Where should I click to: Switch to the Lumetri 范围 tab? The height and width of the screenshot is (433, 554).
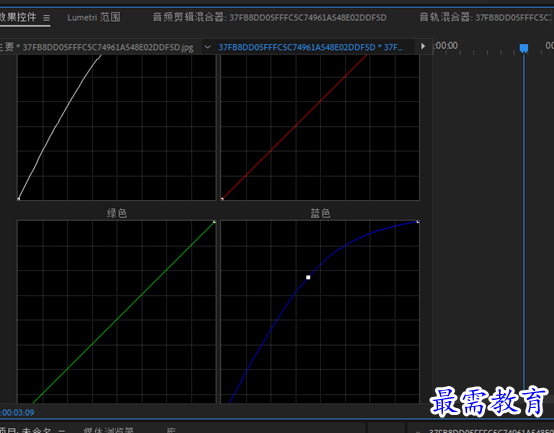pos(94,17)
